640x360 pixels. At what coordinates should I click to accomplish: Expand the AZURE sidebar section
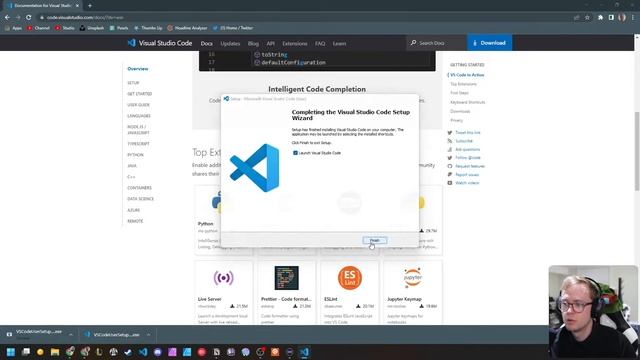133,210
